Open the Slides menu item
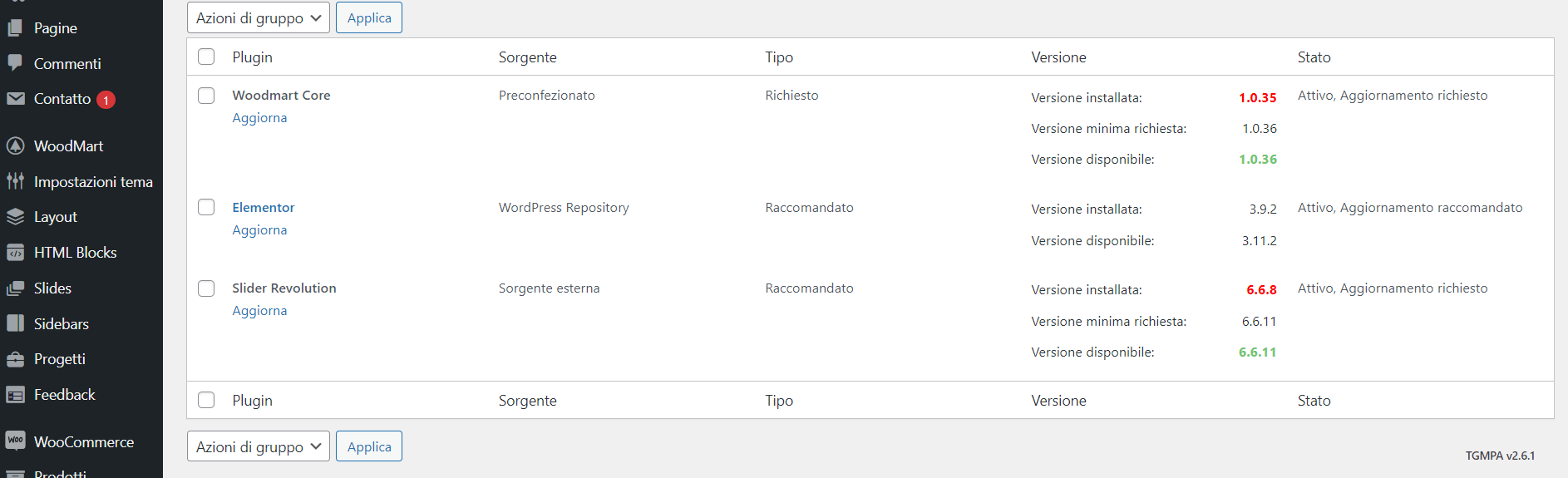The height and width of the screenshot is (478, 1568). point(52,288)
